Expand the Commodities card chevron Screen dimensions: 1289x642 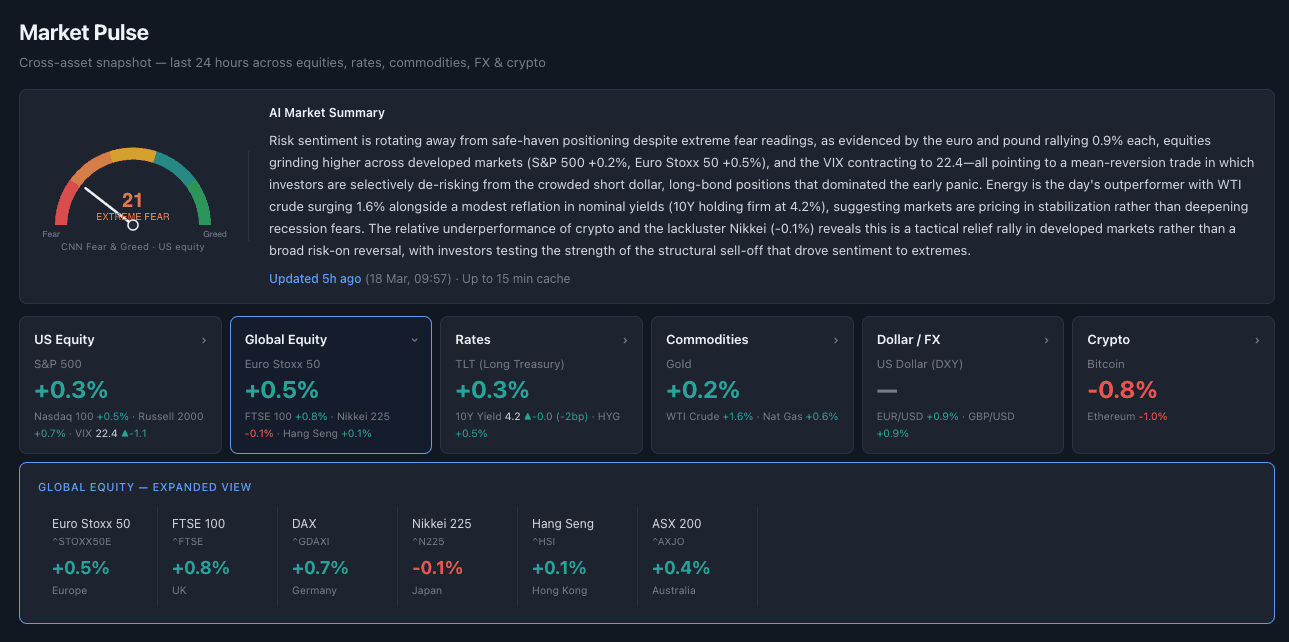click(x=837, y=339)
